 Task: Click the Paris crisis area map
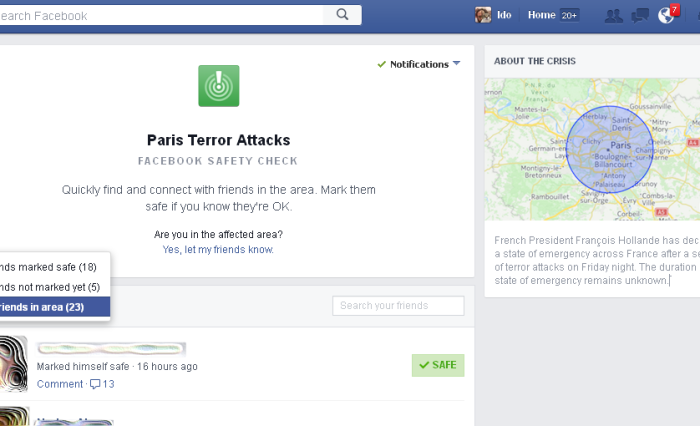click(592, 149)
